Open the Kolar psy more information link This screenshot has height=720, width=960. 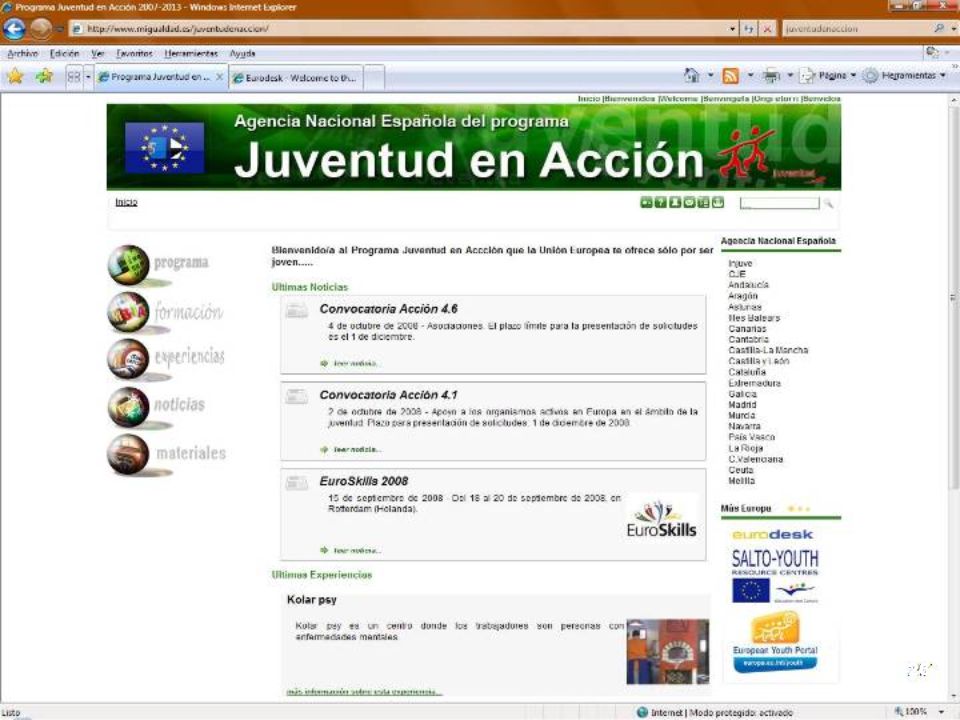click(x=364, y=692)
